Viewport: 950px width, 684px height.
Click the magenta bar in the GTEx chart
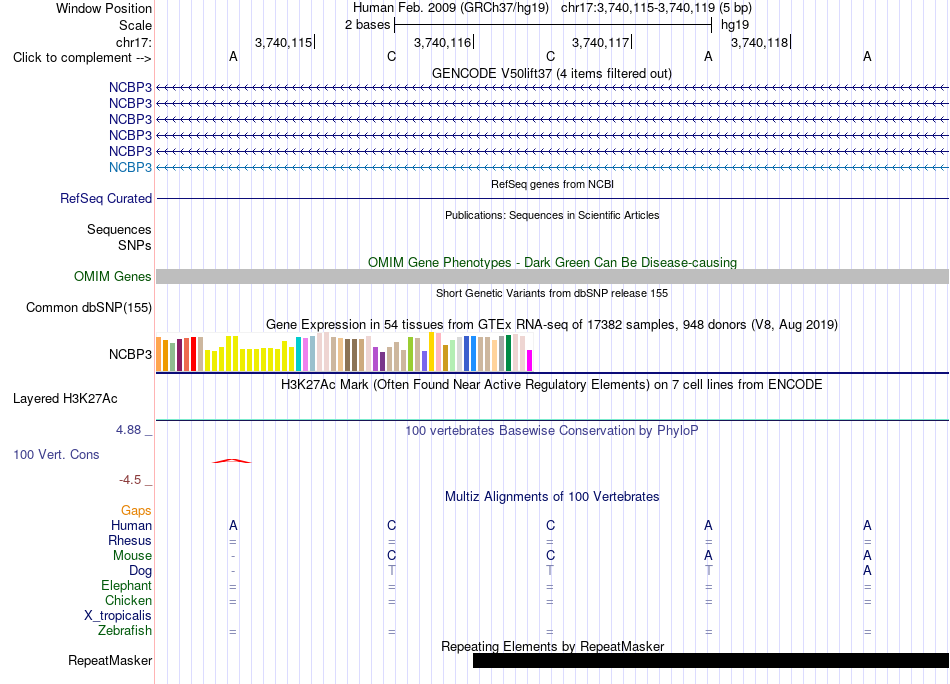click(x=530, y=360)
